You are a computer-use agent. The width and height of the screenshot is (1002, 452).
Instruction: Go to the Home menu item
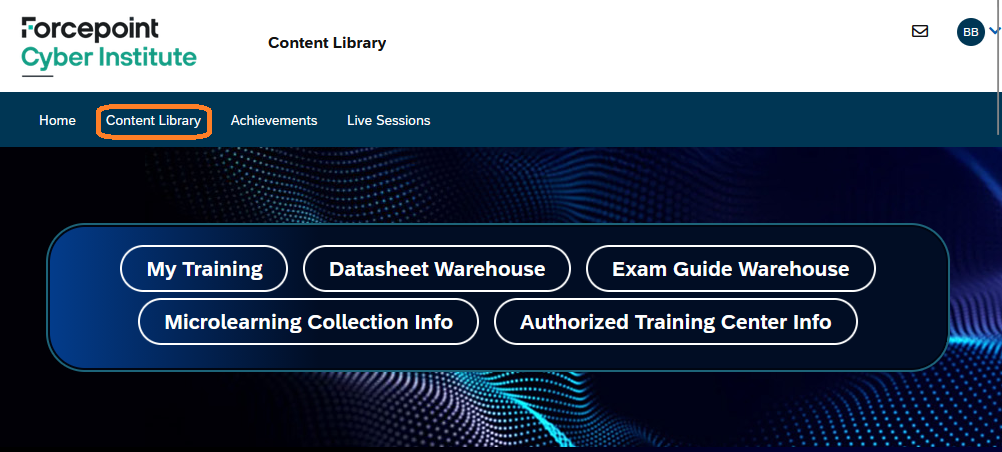pos(57,120)
